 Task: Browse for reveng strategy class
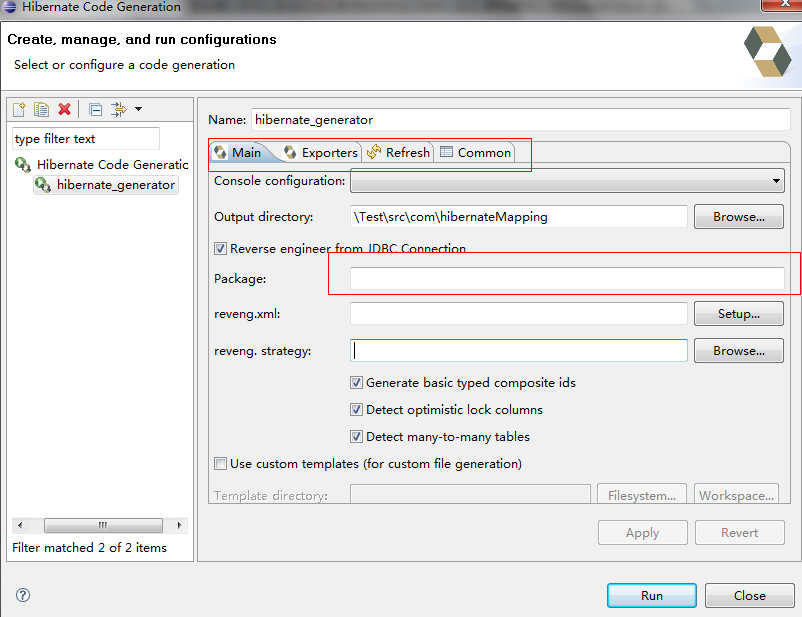(x=739, y=350)
